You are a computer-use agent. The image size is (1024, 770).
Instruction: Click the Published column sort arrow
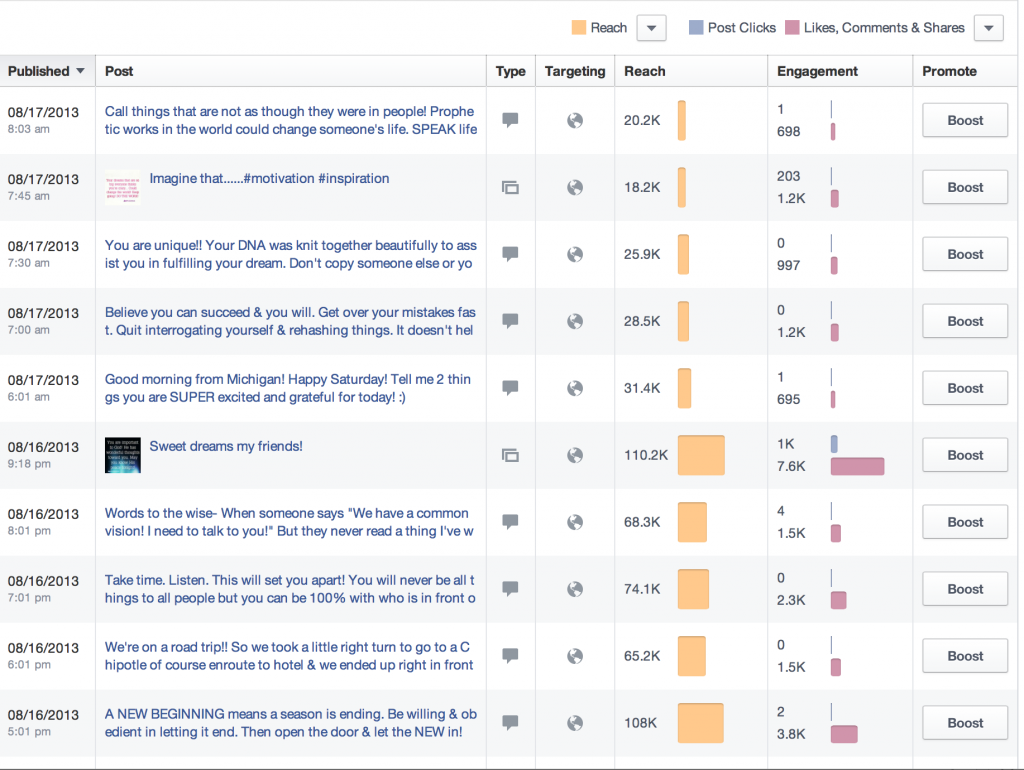coord(80,71)
